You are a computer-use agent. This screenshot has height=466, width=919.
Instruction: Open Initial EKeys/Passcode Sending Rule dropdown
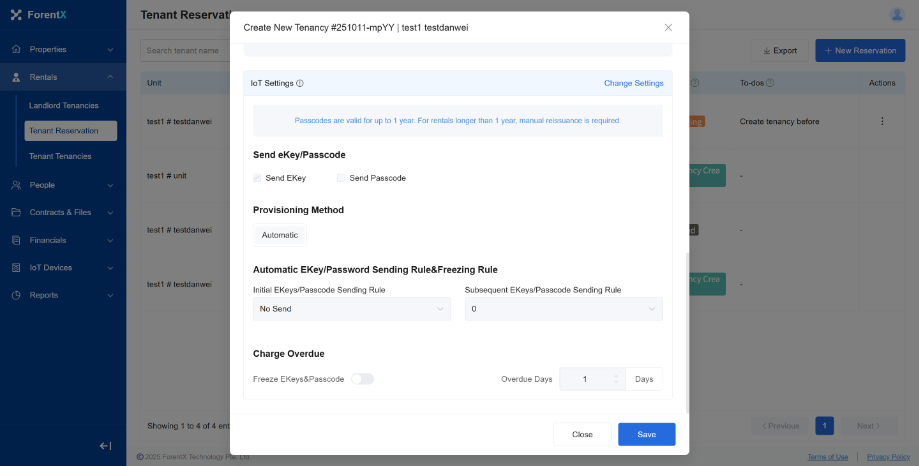[351, 309]
